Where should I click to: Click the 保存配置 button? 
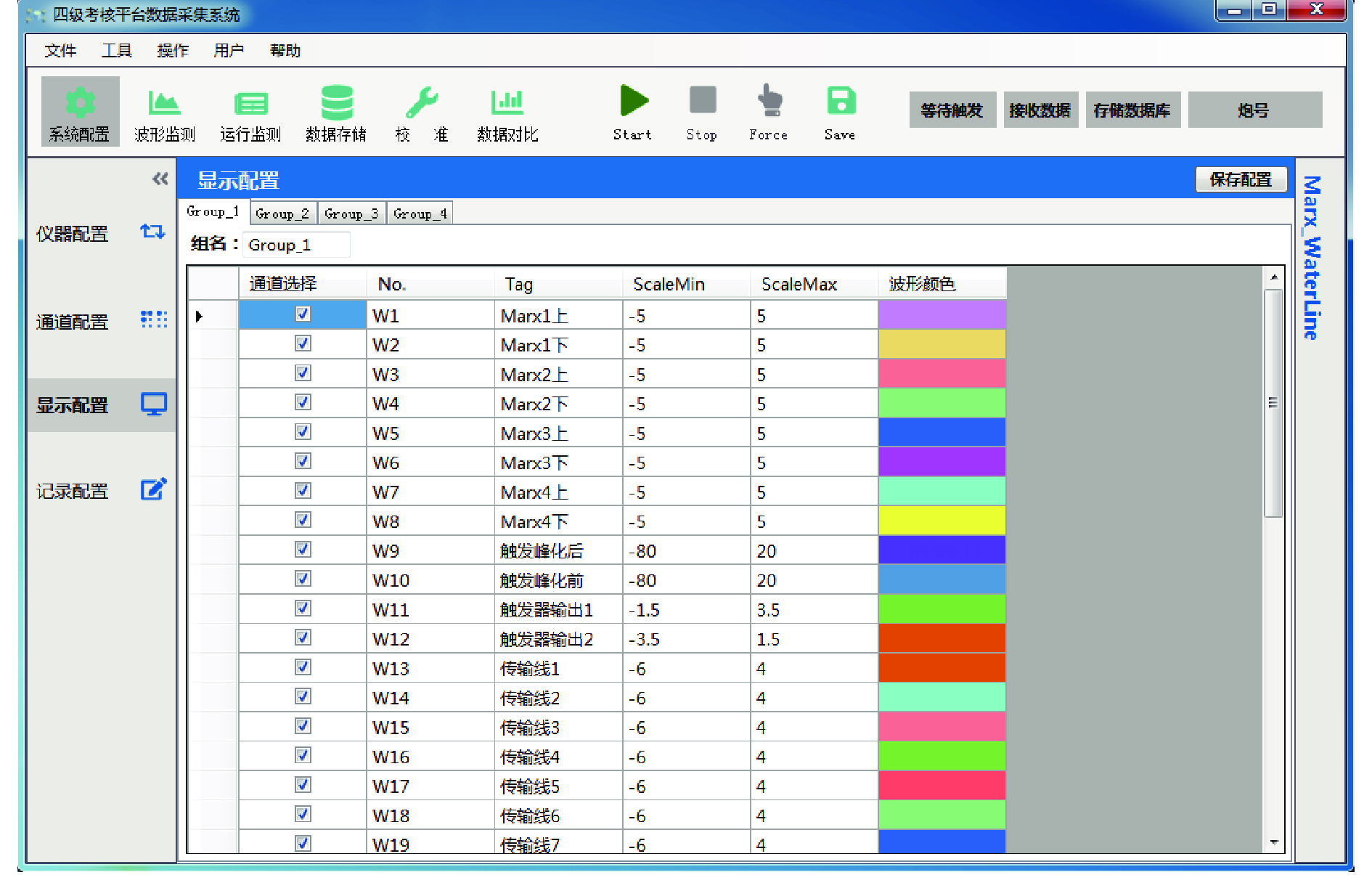click(x=1241, y=179)
